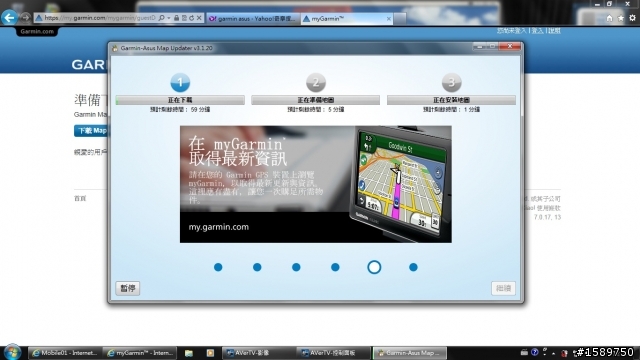
Task: Click 預計剩餘時間 1 分鐘 text
Action: pyautogui.click(x=451, y=109)
